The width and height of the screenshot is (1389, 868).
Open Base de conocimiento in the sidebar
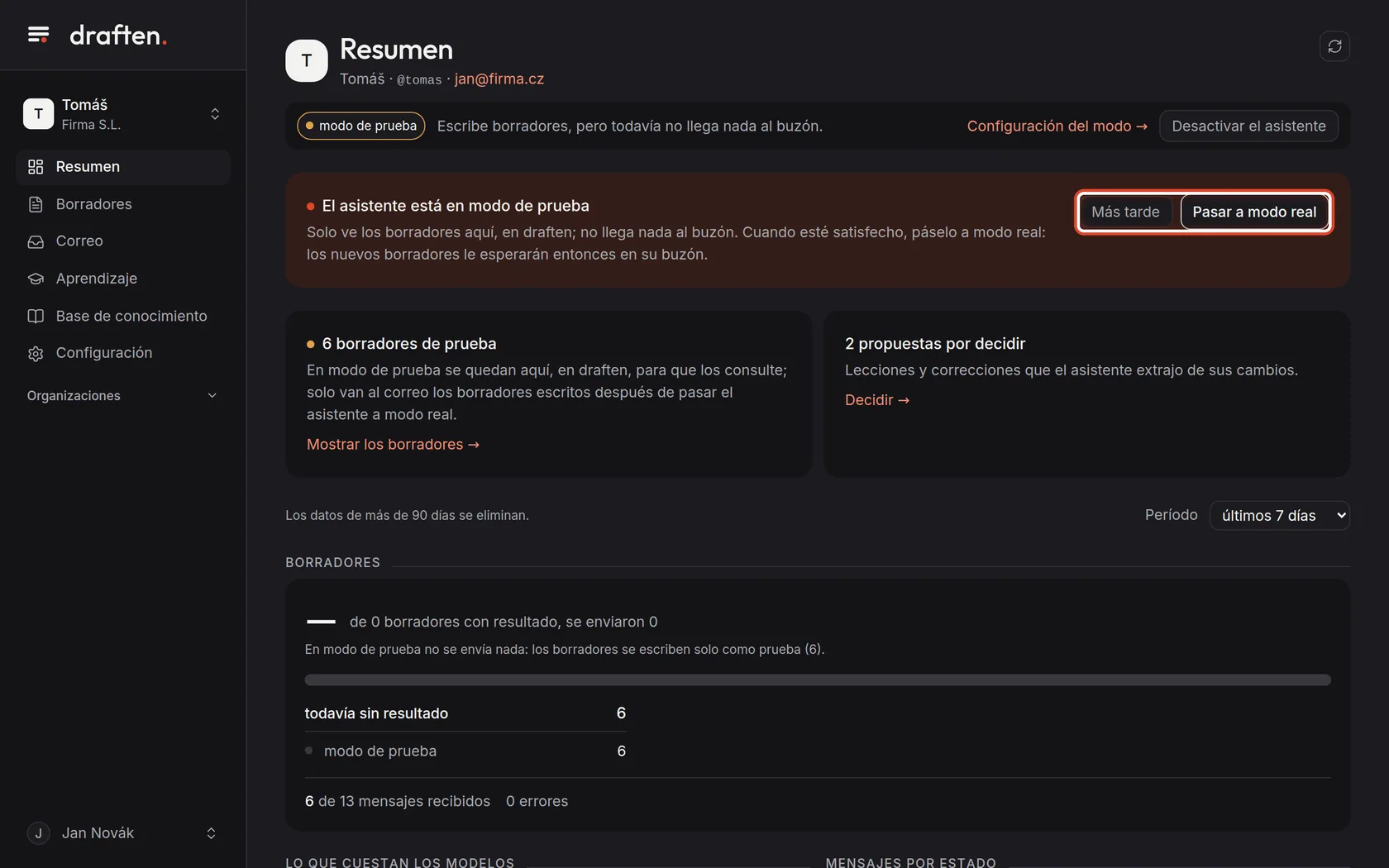click(x=122, y=316)
